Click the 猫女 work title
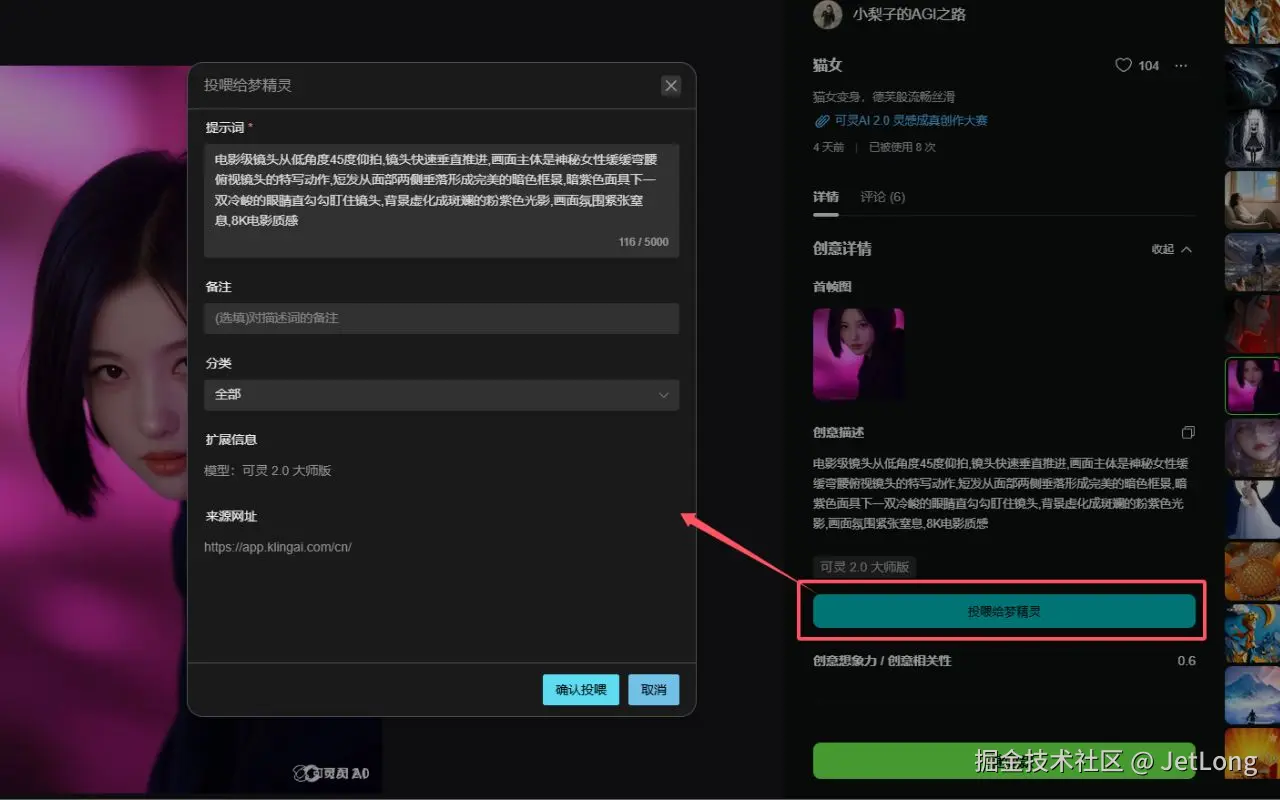1280x800 pixels. (x=828, y=65)
